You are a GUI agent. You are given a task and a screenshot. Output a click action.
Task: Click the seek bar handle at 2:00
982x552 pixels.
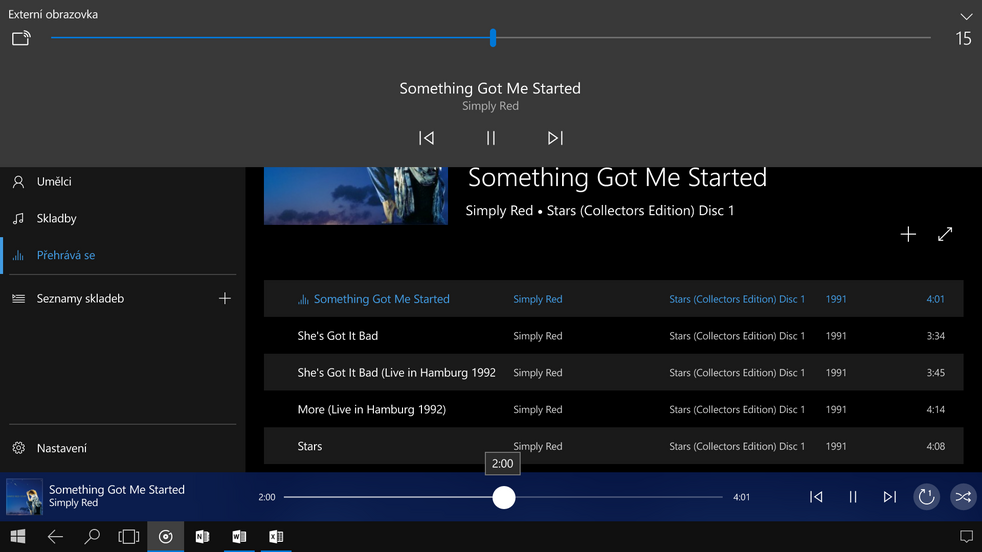pyautogui.click(x=504, y=497)
